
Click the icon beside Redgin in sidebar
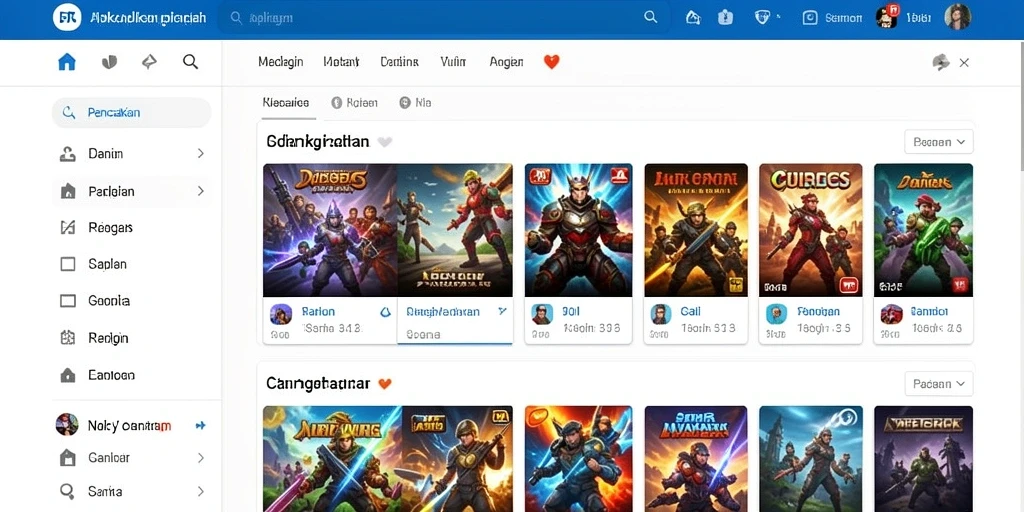(68, 338)
